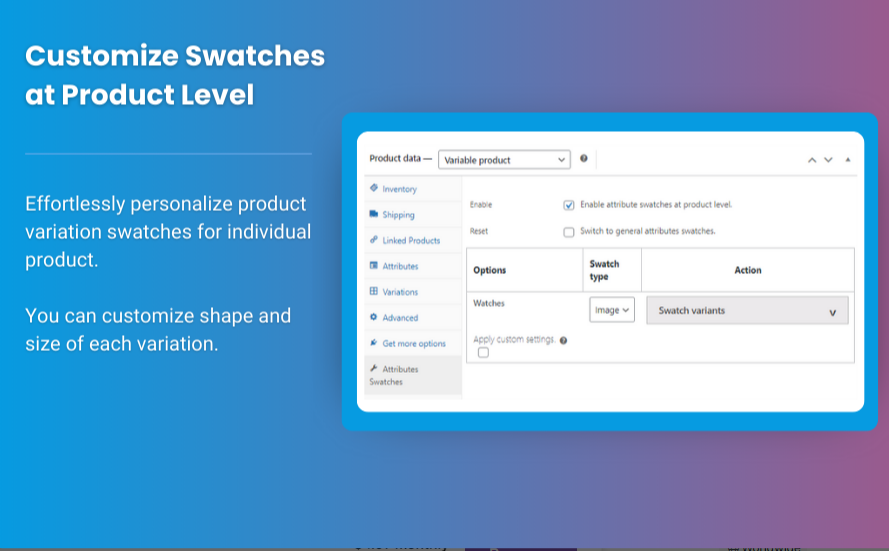This screenshot has width=889, height=551.
Task: Expand the Swatch variants panel
Action: [747, 311]
